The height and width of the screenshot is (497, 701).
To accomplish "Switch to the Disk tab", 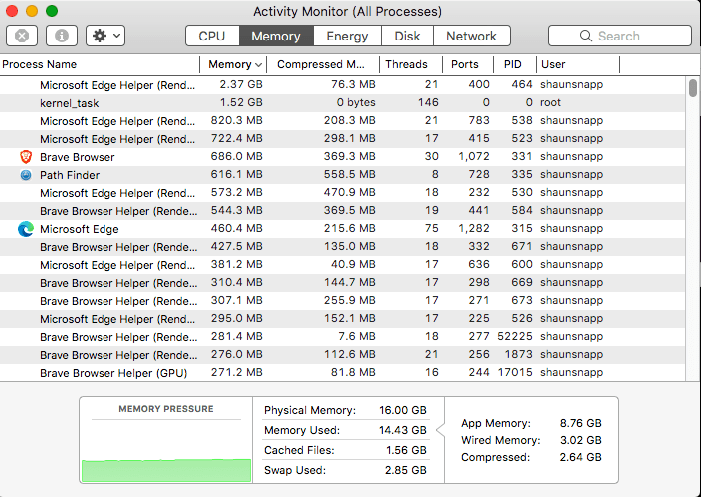I will 407,36.
